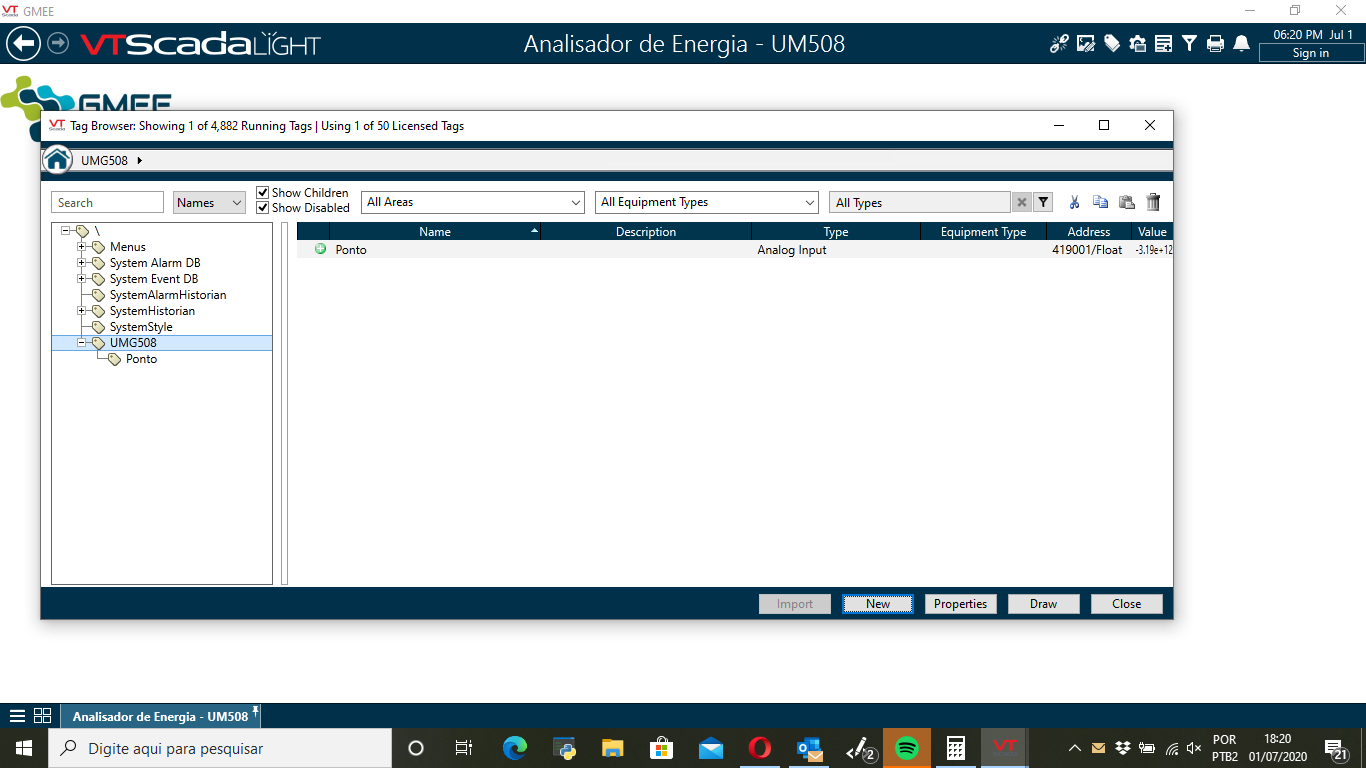Collapse the root backslash tree node
This screenshot has height=768, width=1366.
pyautogui.click(x=66, y=230)
